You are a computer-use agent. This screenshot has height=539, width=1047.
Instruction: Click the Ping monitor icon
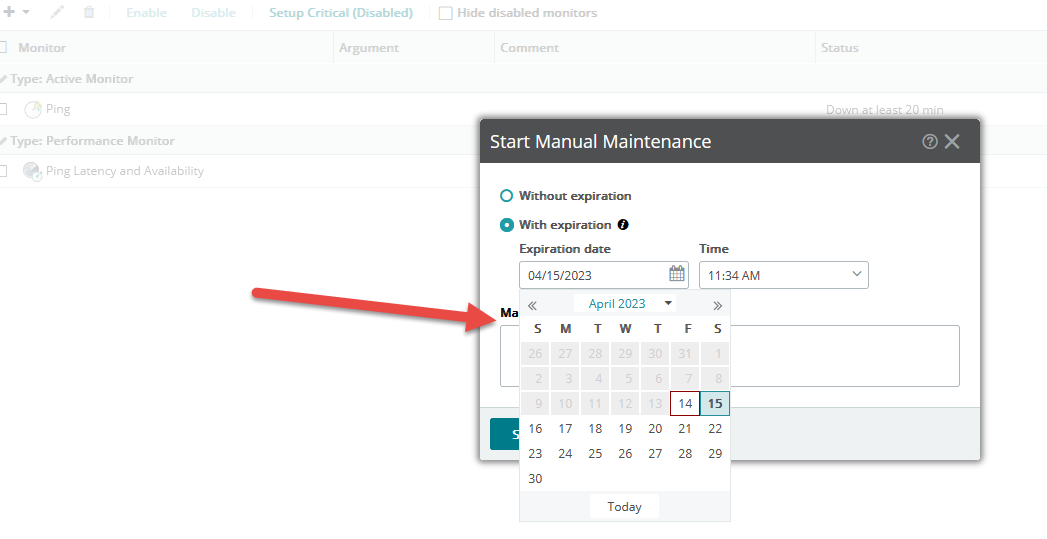point(32,110)
